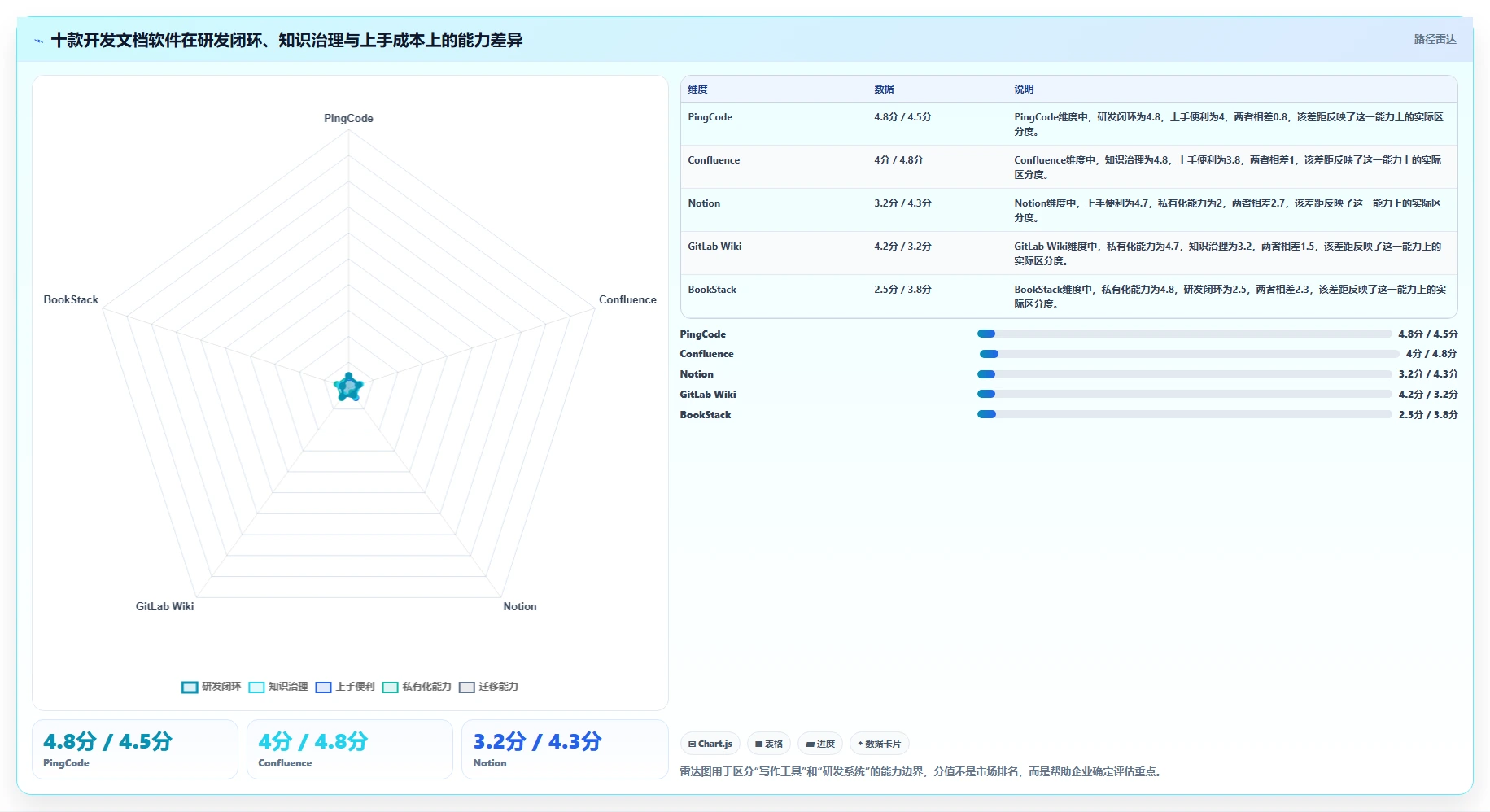Click the Chart.js tag
This screenshot has width=1490, height=812.
pos(710,744)
